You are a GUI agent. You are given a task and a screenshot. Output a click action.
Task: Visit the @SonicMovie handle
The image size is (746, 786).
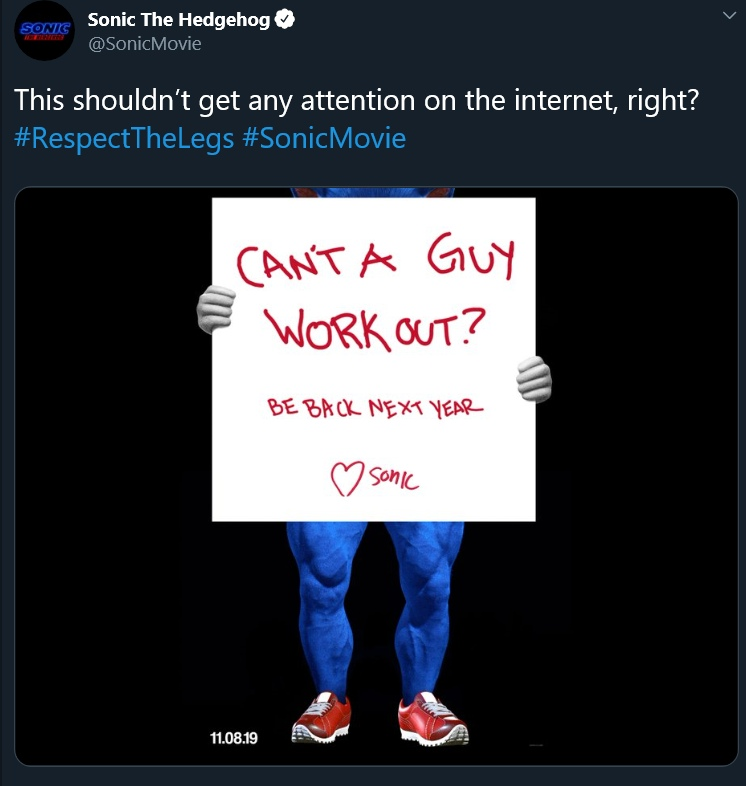tap(144, 43)
